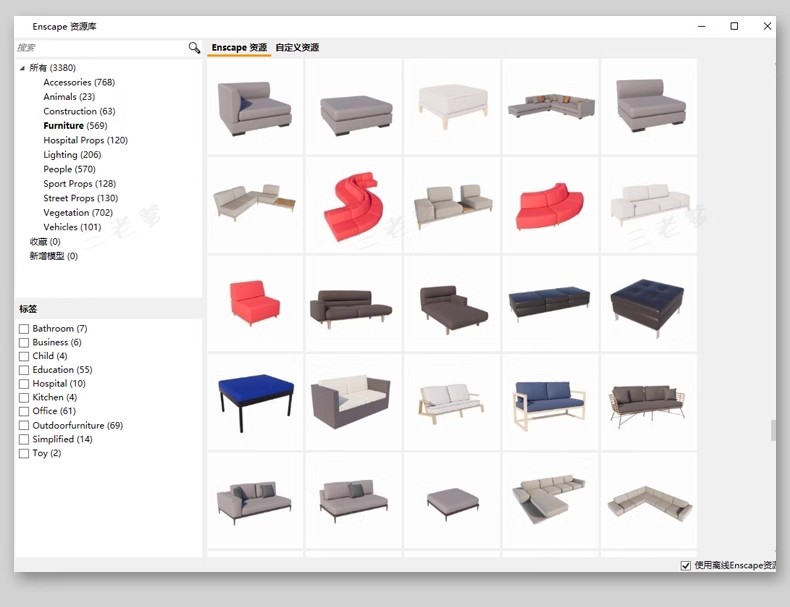Browse the Vehicles (101) category
The height and width of the screenshot is (607, 790).
click(x=72, y=227)
